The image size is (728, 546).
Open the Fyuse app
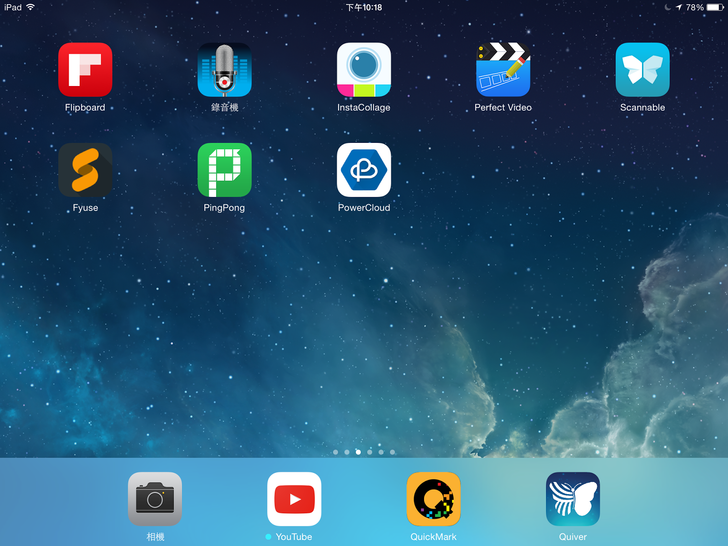85,170
